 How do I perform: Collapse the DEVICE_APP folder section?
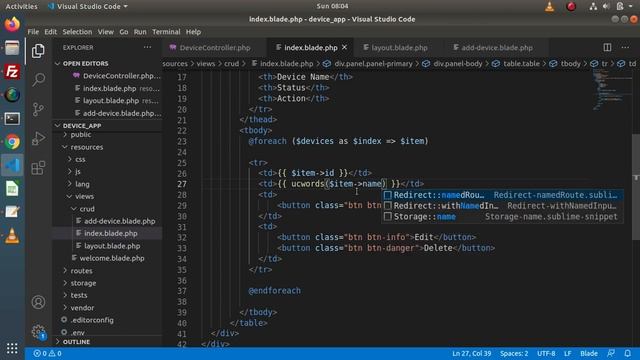(82, 125)
